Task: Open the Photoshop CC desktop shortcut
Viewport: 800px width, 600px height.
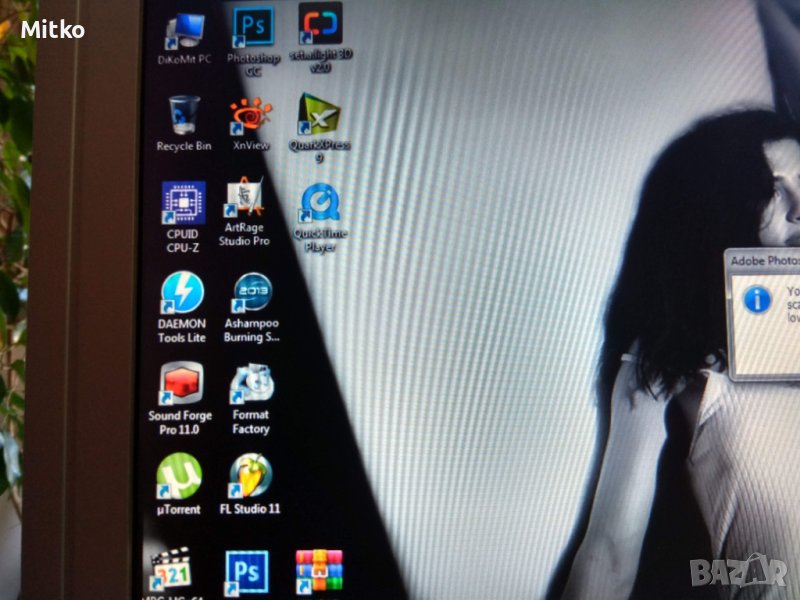Action: pos(253,28)
